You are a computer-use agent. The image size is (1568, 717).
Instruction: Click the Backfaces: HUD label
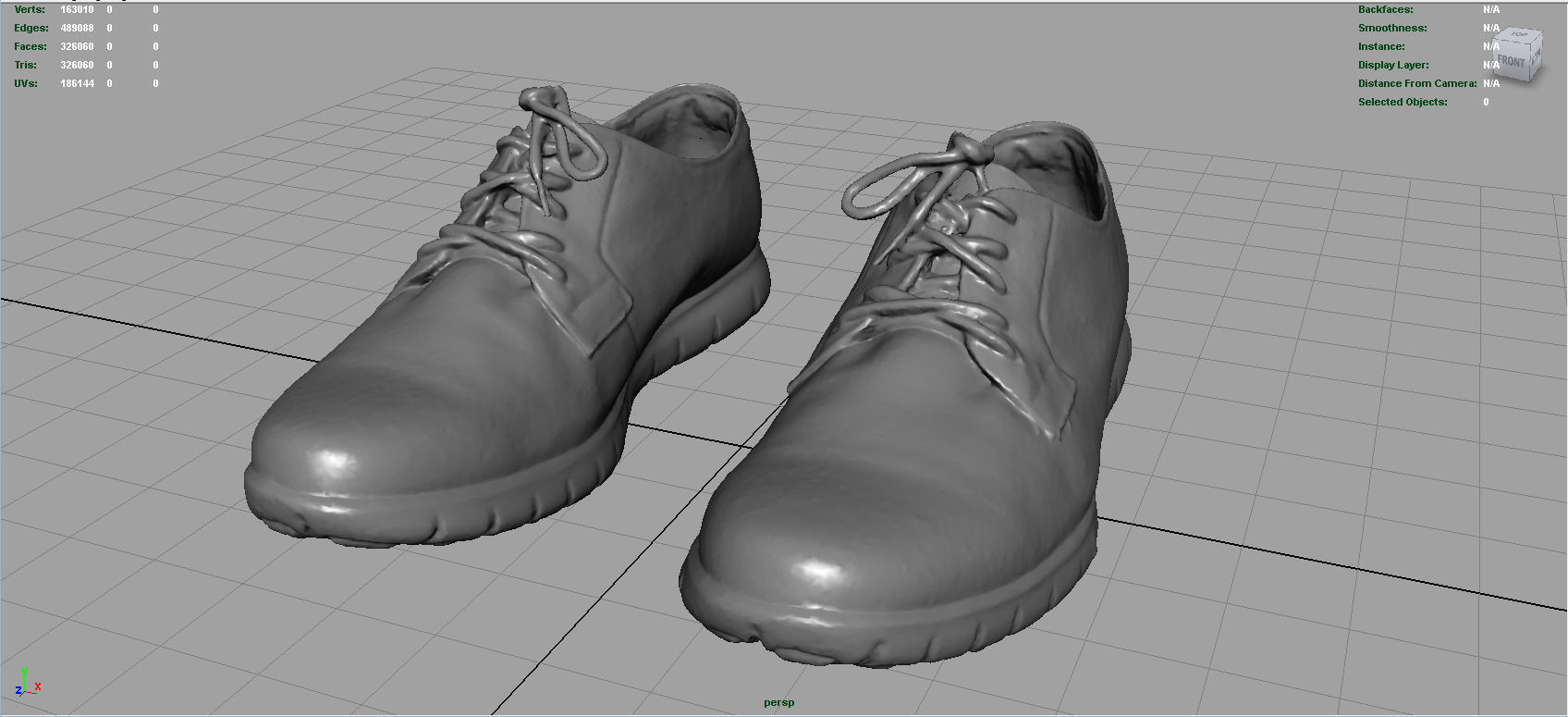(1385, 9)
